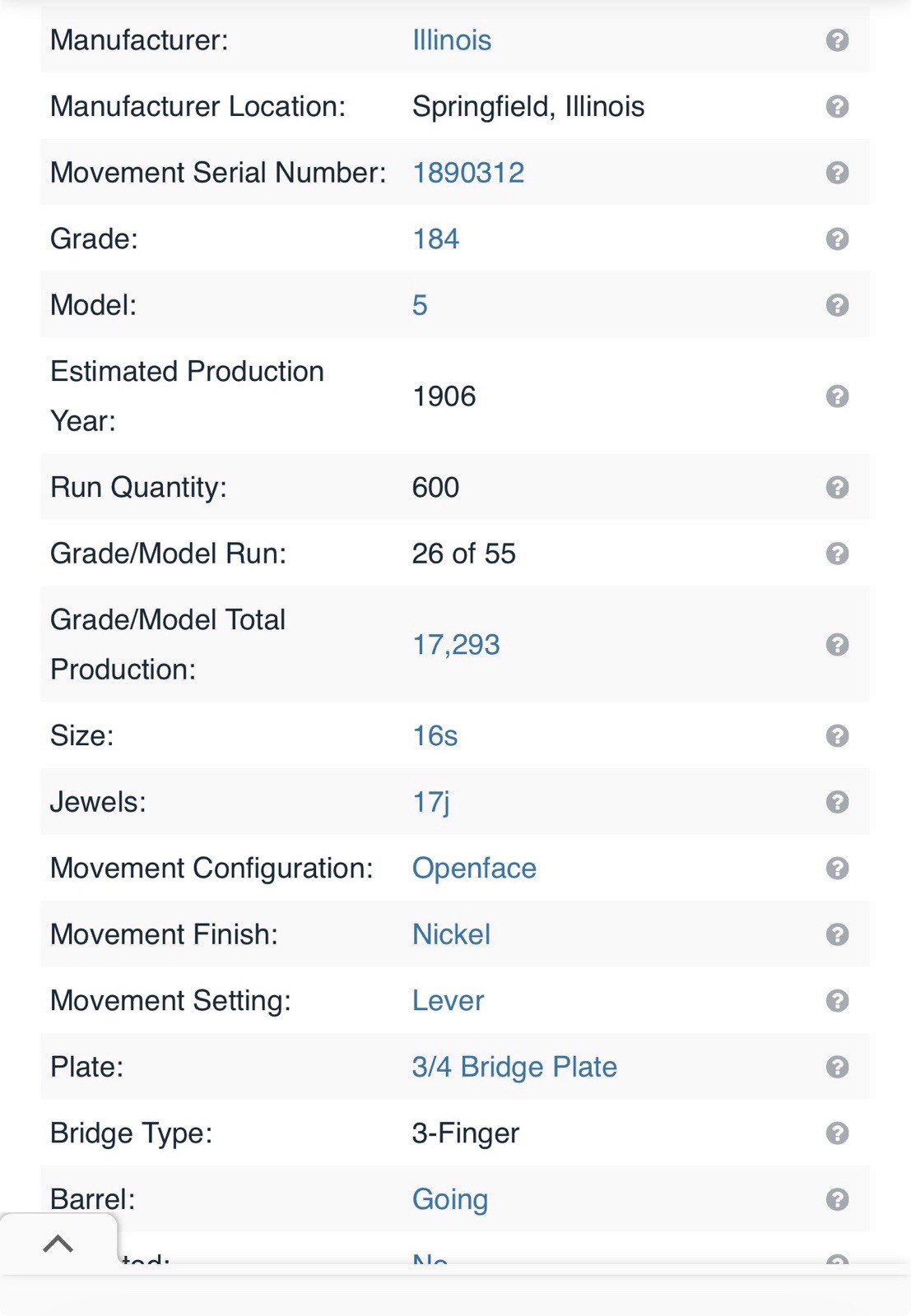Open the Model 5 link

click(x=420, y=305)
